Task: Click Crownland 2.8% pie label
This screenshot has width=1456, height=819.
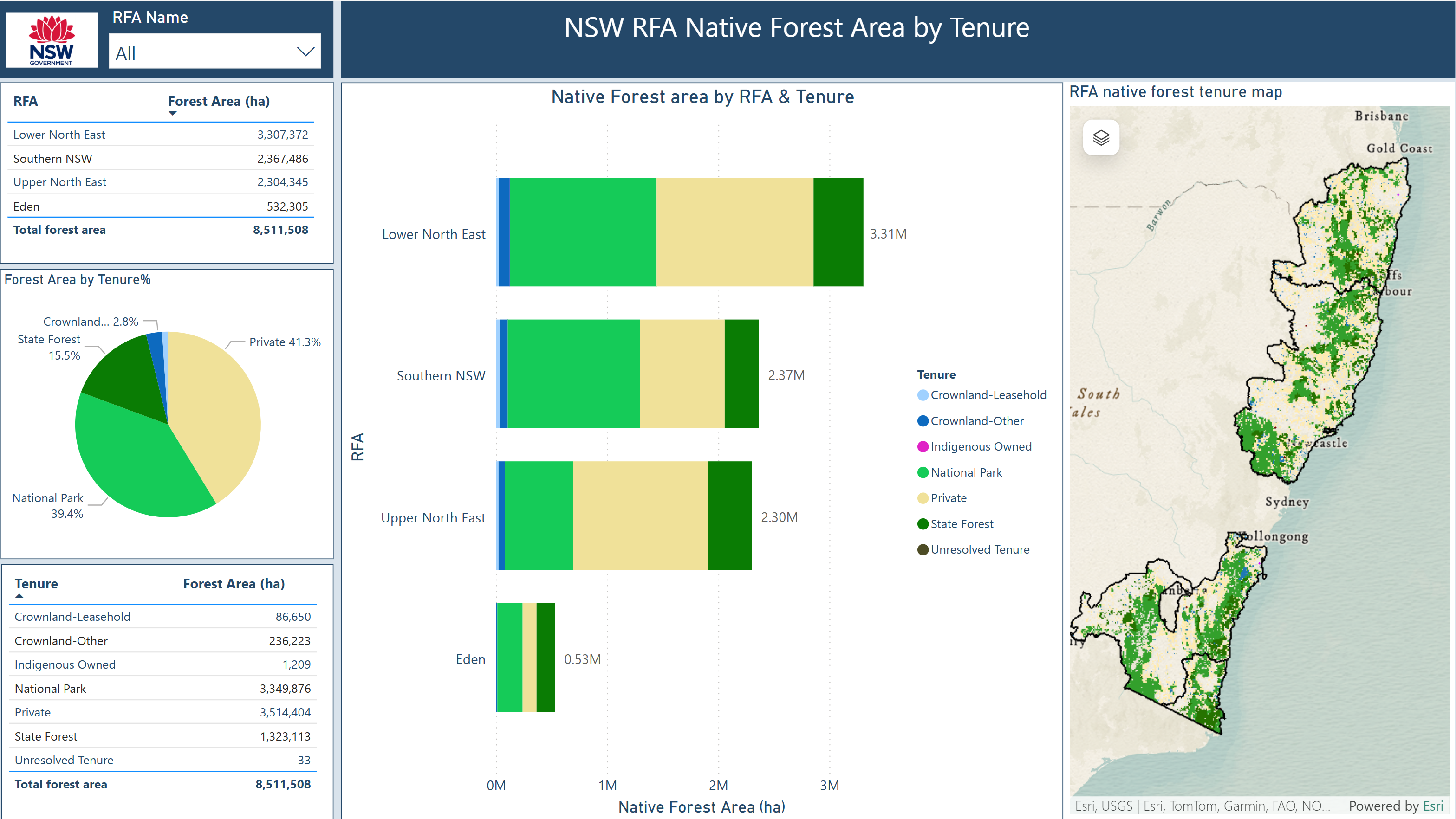Action: pos(91,322)
